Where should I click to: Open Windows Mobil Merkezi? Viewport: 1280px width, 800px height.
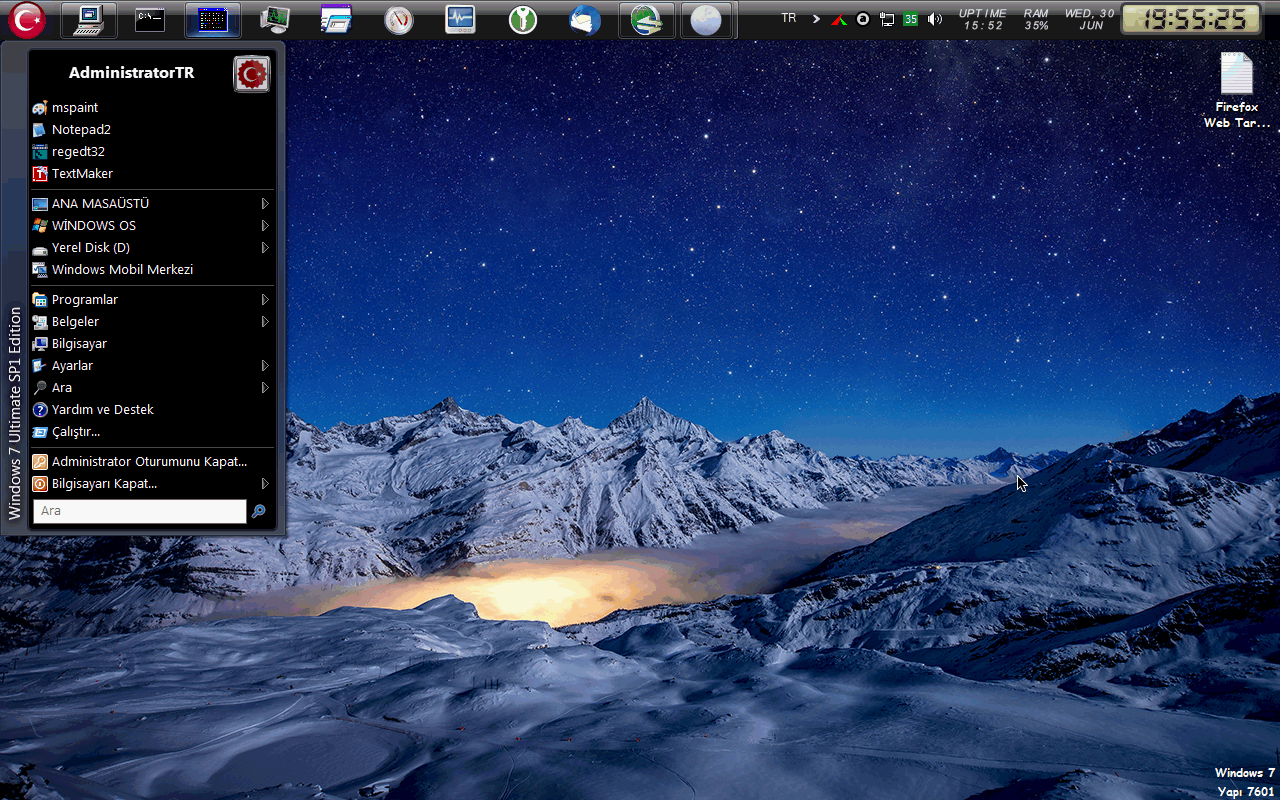(x=153, y=269)
